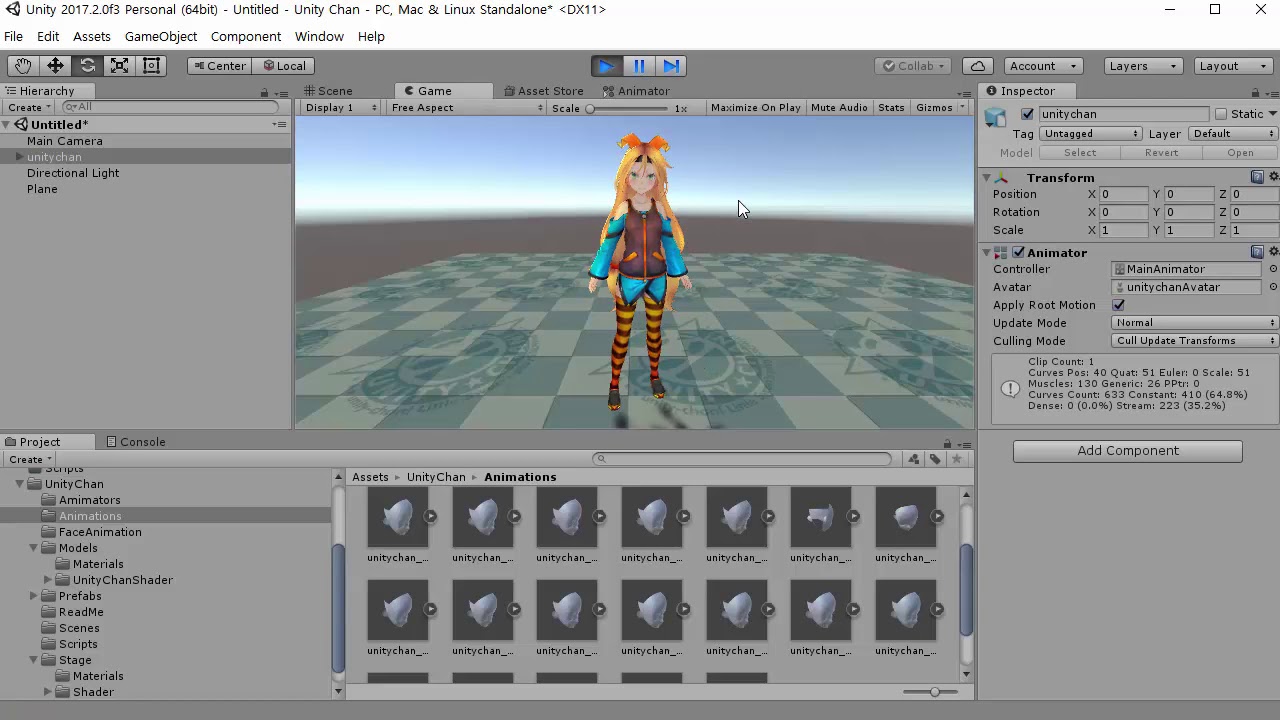The width and height of the screenshot is (1280, 720).
Task: Expand the Prefabs folder
Action: coord(33,596)
